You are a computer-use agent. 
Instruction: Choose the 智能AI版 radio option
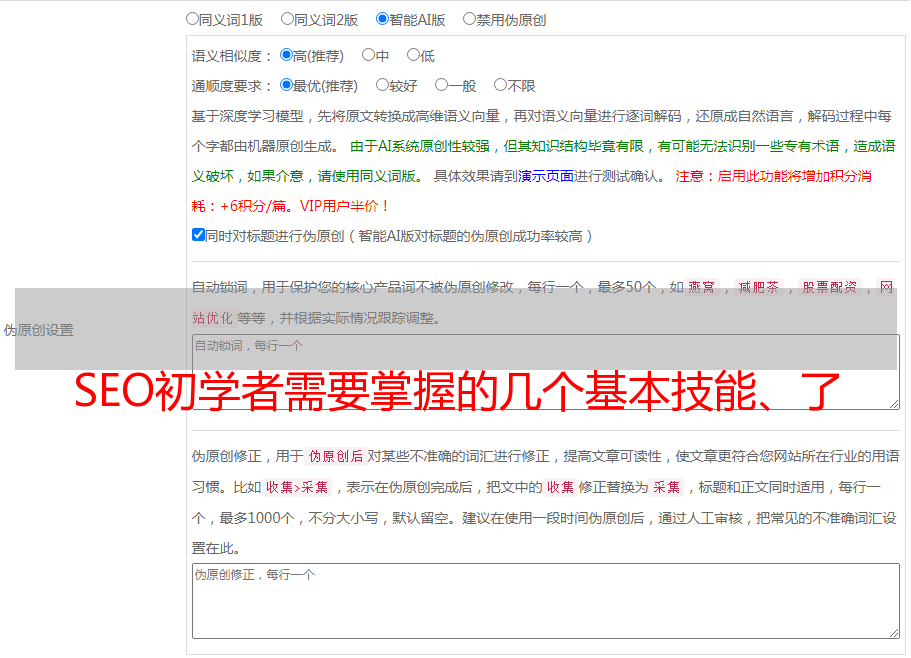pyautogui.click(x=382, y=19)
